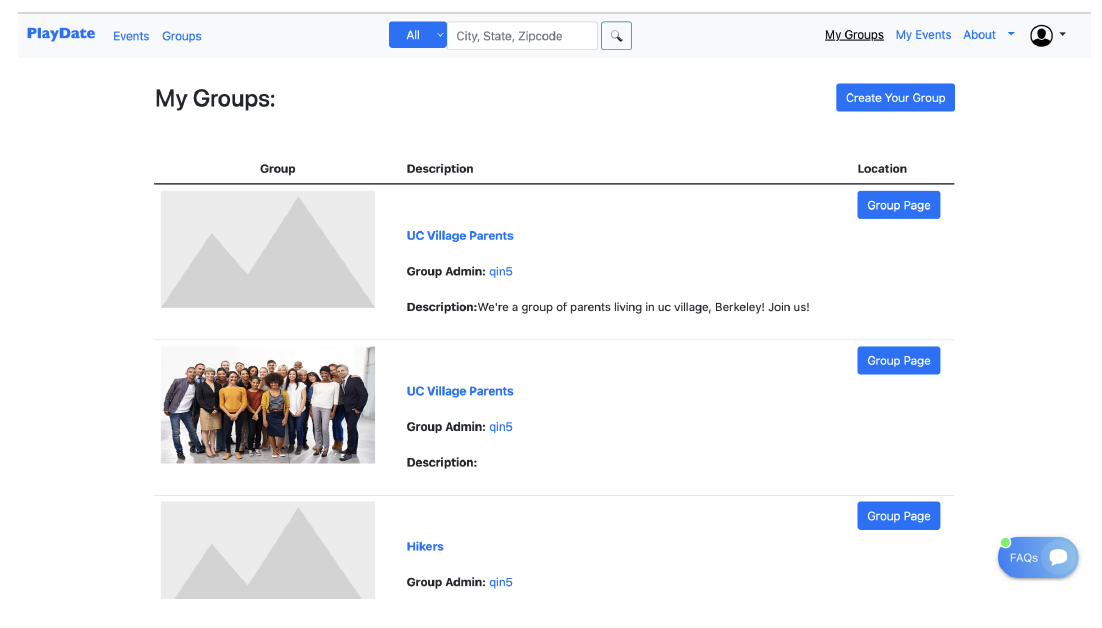Click the Hikers placeholder image thumbnail
This screenshot has height=628, width=1102.
point(268,550)
